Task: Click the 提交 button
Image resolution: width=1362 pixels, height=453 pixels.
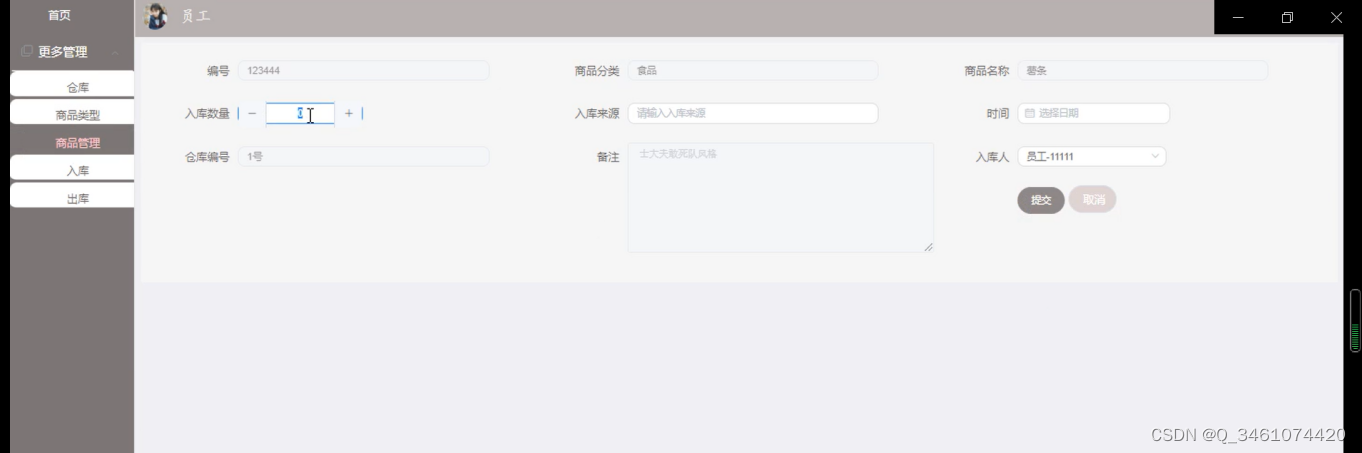Action: pyautogui.click(x=1041, y=200)
